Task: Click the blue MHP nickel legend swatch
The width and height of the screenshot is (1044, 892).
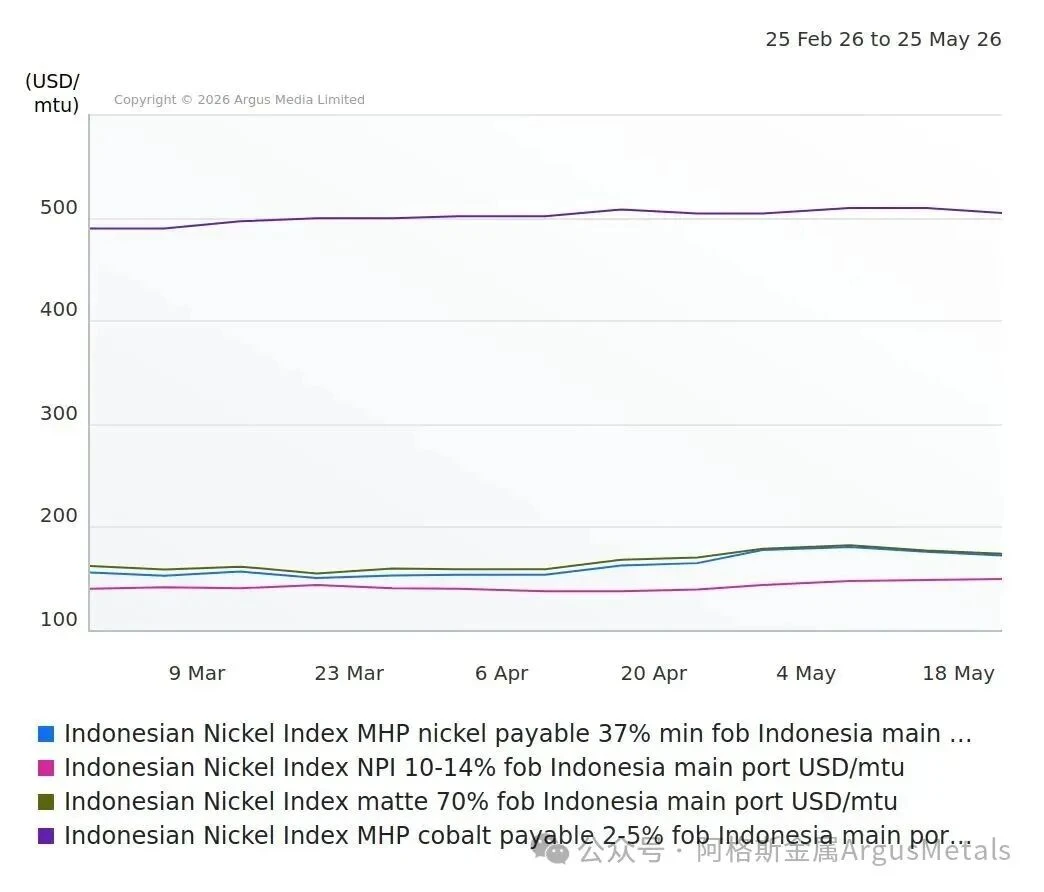Action: coord(46,734)
